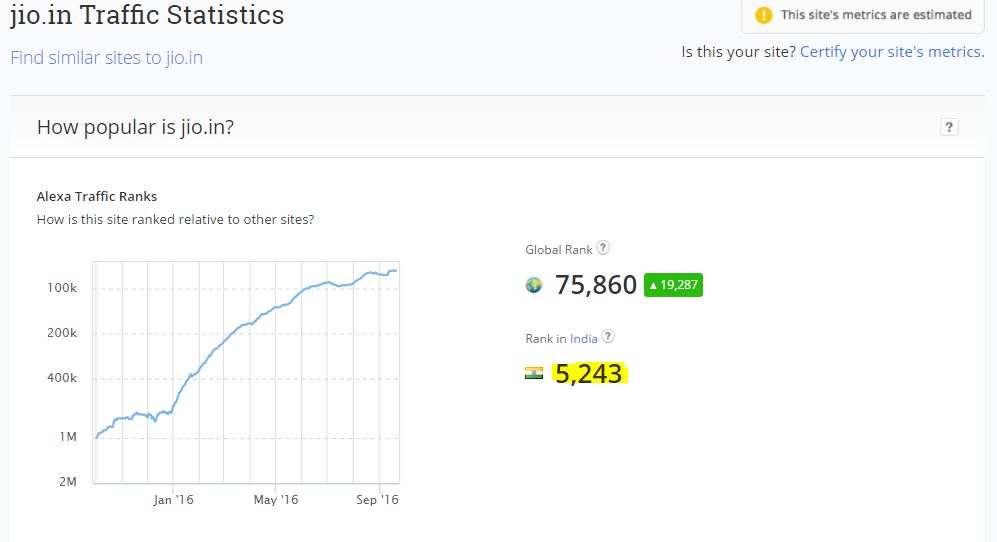Open the help icon for popularity section
Image resolution: width=997 pixels, height=542 pixels.
click(x=949, y=127)
